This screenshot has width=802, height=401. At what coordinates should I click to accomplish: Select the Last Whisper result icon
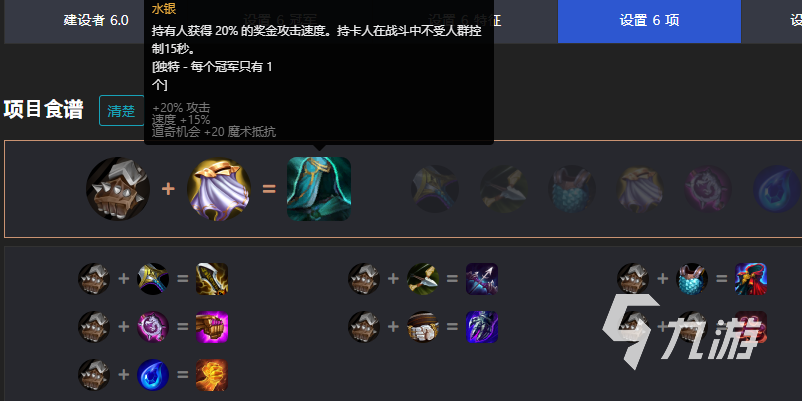pyautogui.click(x=482, y=279)
